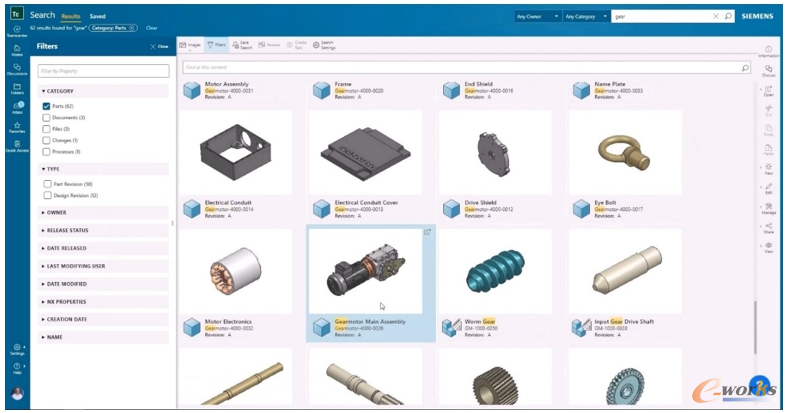Open Gearmotor Main Assembly in new tab icon
Viewport: 787px width, 413px height.
tap(427, 232)
